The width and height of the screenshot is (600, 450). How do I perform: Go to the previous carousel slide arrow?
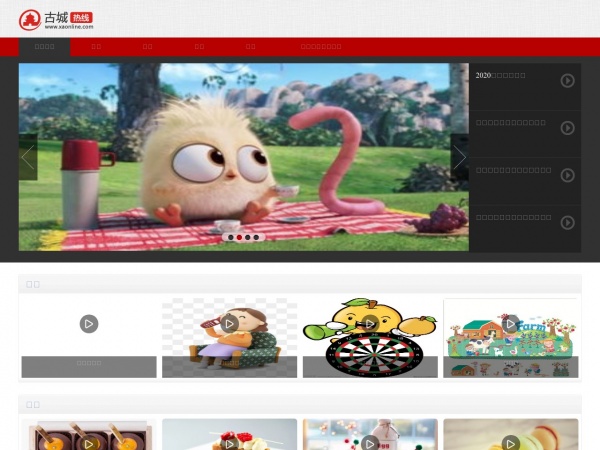pyautogui.click(x=28, y=157)
